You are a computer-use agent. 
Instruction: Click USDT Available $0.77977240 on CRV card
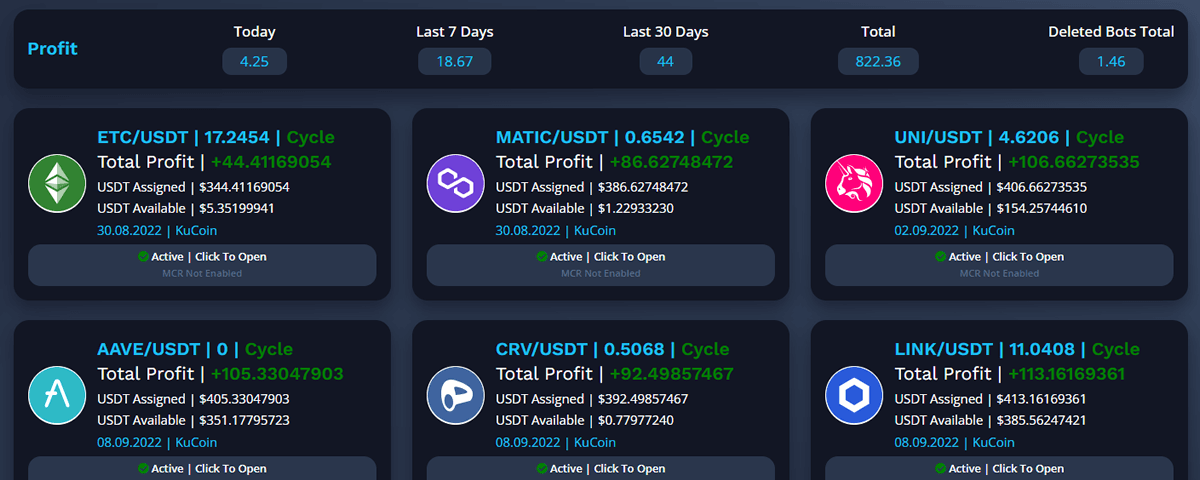584,420
